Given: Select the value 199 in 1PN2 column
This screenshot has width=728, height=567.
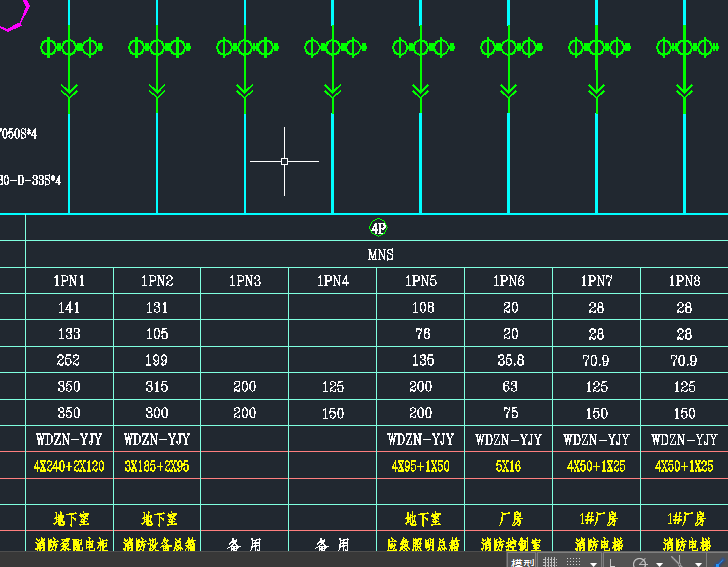Looking at the screenshot, I should tap(156, 360).
